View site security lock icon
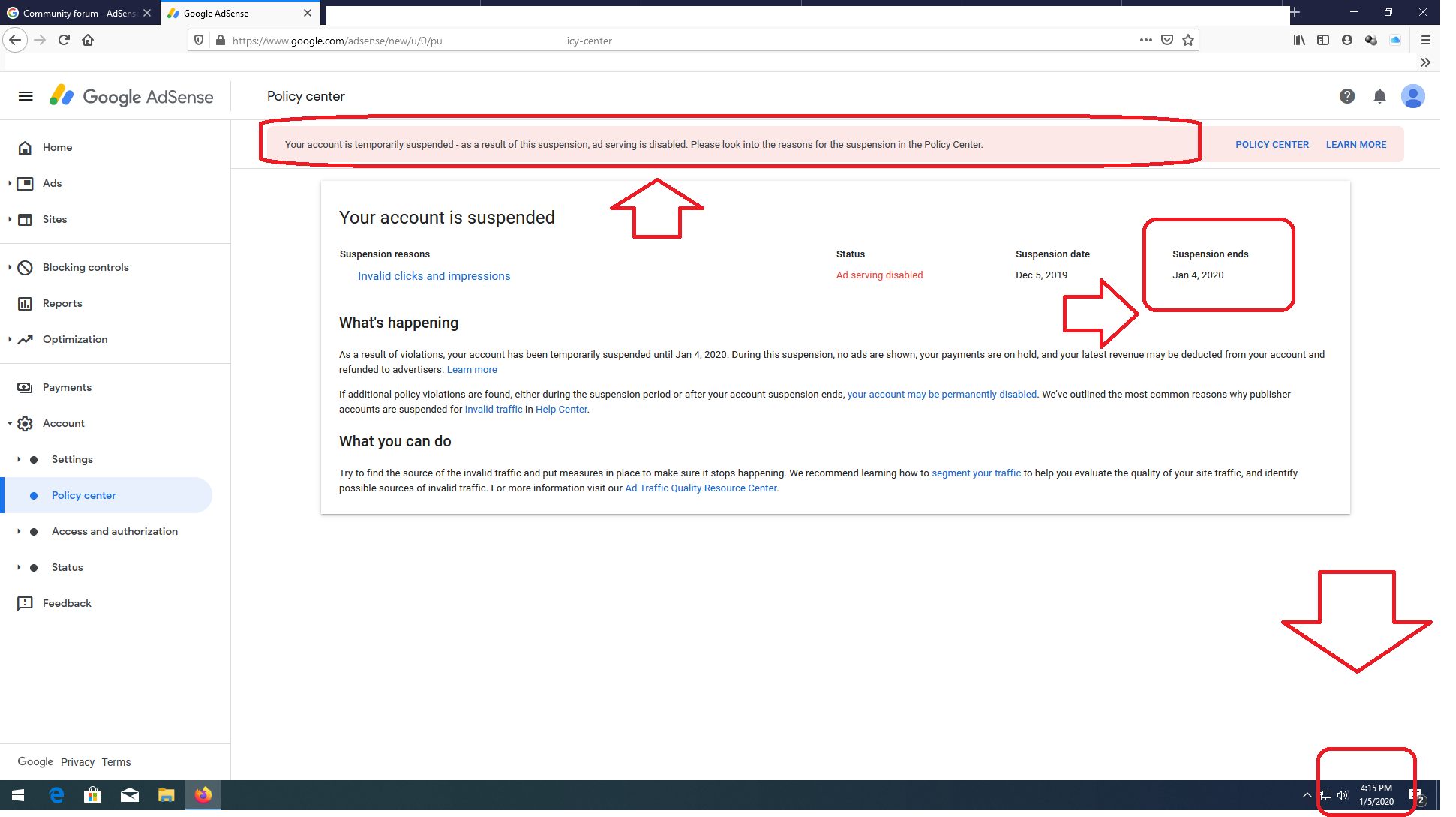This screenshot has height=817, width=1456. click(x=221, y=40)
